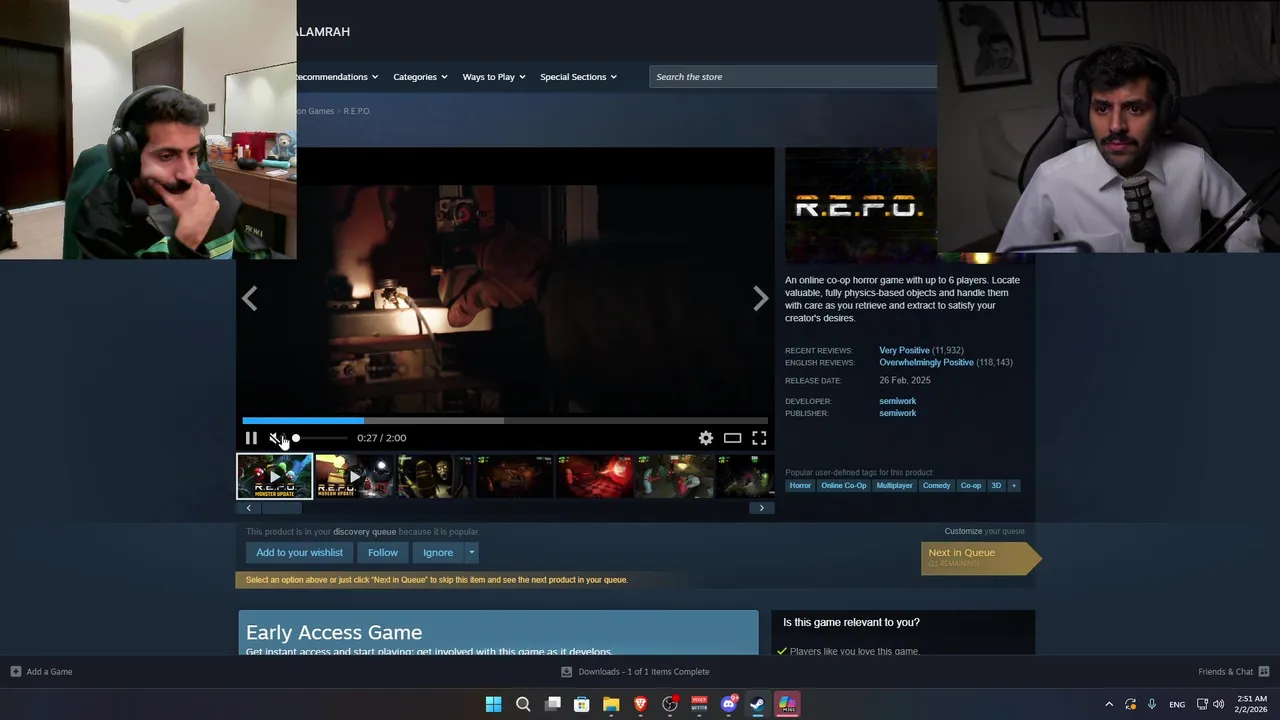
Task: Ignore this game in the queue
Action: (438, 553)
